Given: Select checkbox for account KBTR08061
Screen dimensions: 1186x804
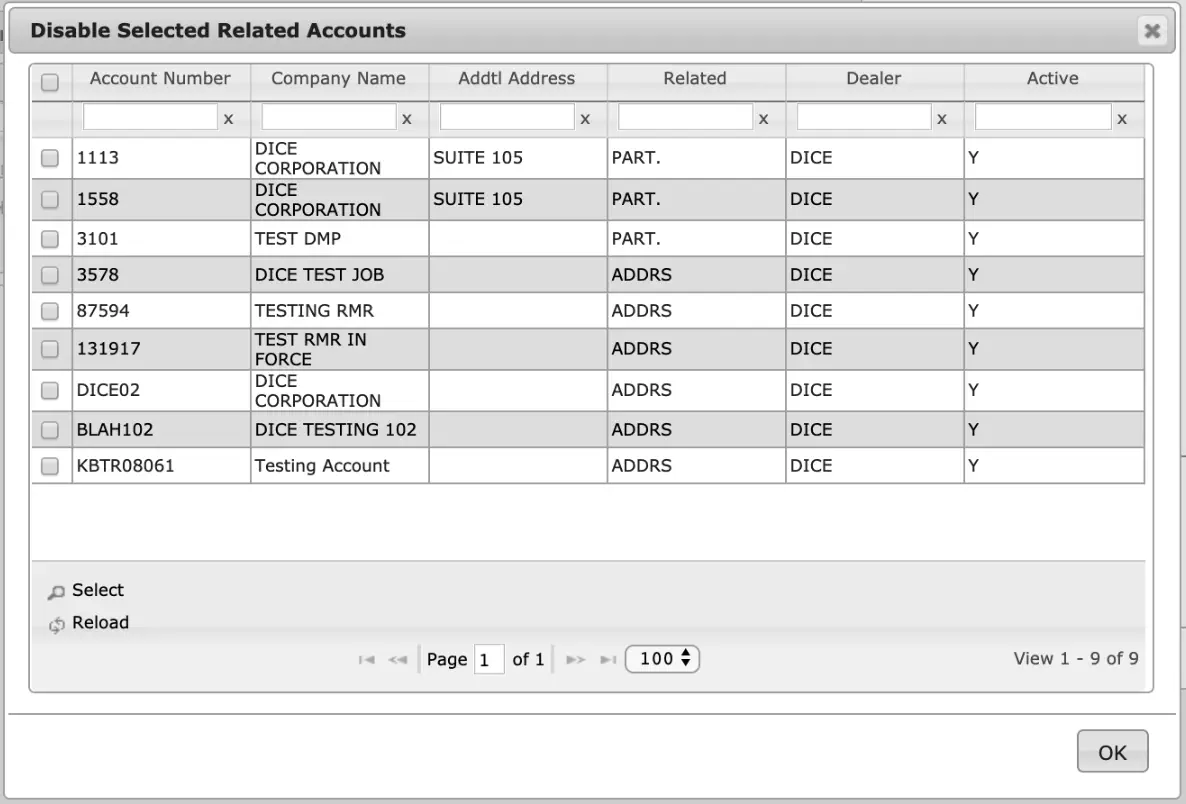Looking at the screenshot, I should 50,466.
